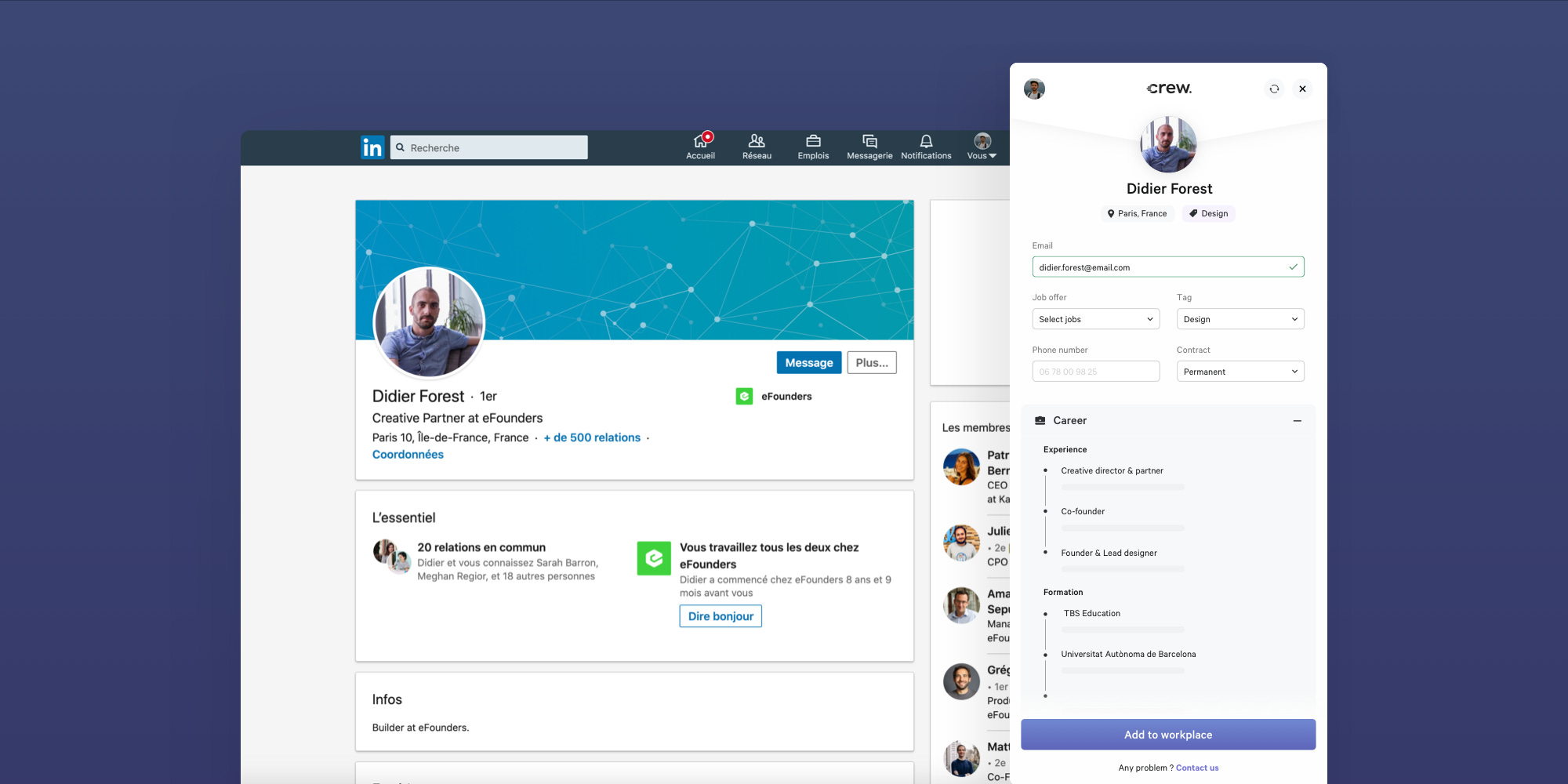Open the Contact us link
1568x784 pixels.
(1197, 768)
